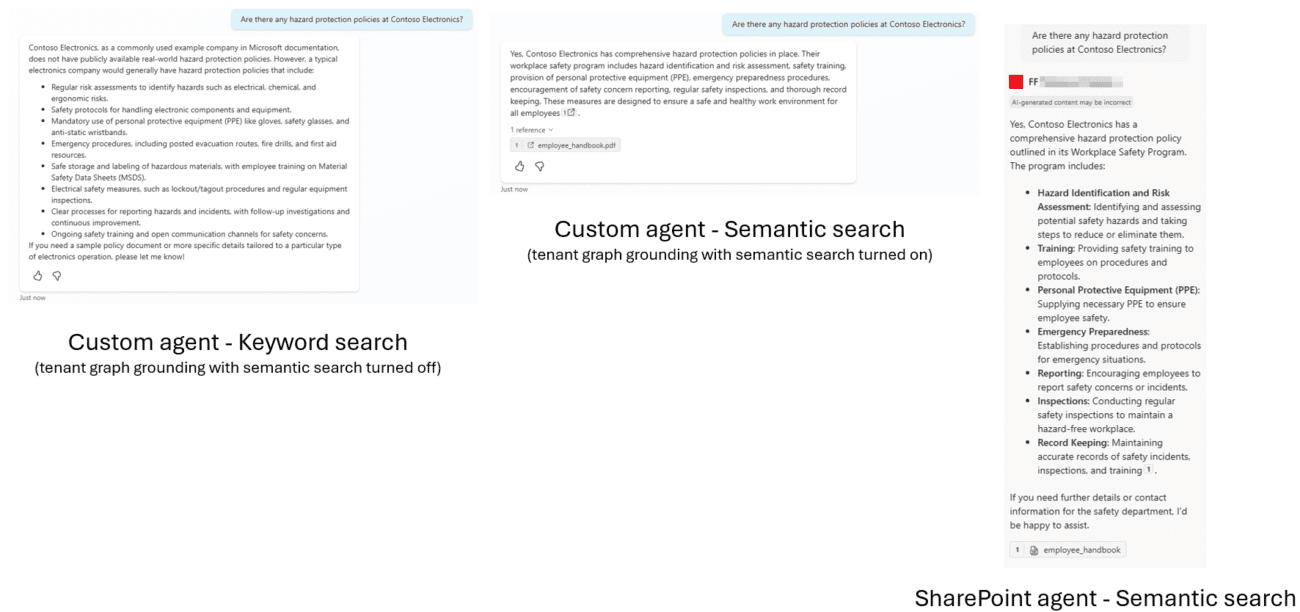
Task: Click 'Just now' timestamp under employee_handbook.pdf response
Action: tap(514, 189)
